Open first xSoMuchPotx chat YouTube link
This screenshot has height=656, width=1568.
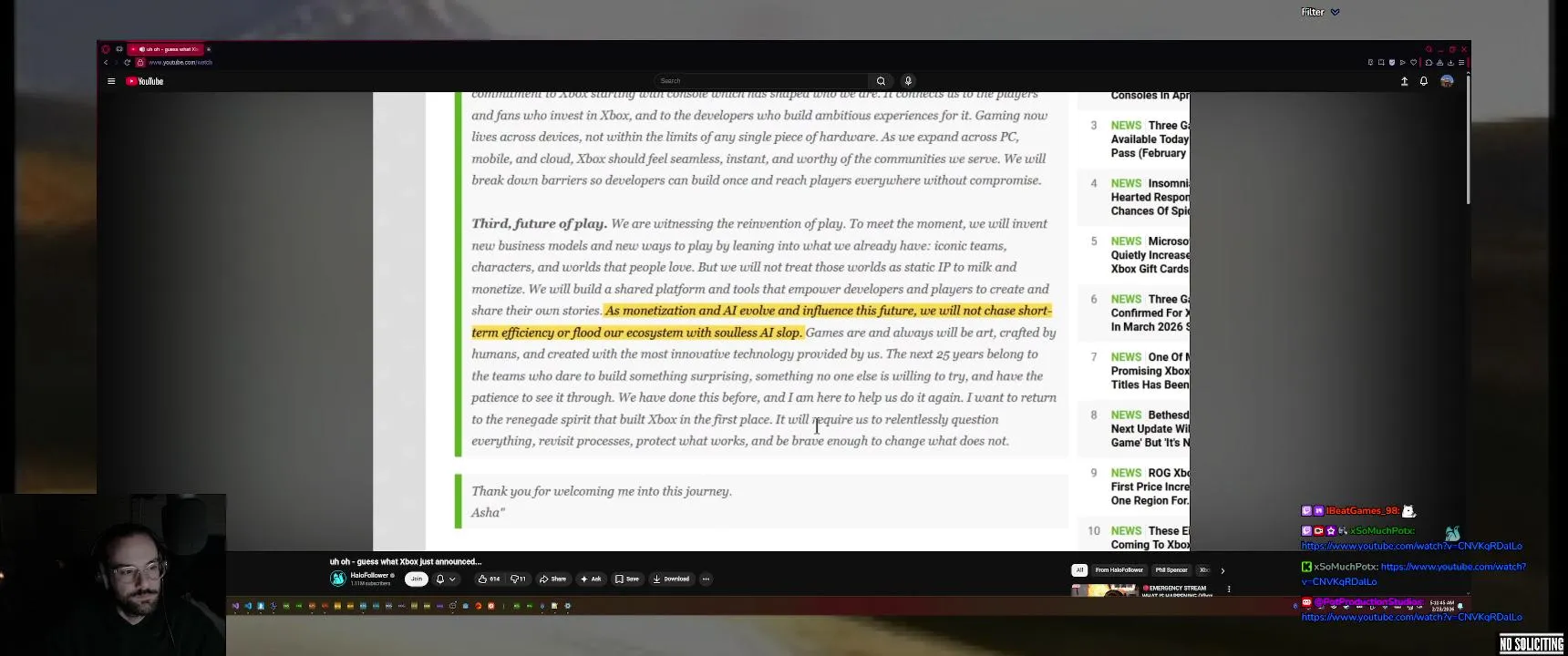point(1411,546)
